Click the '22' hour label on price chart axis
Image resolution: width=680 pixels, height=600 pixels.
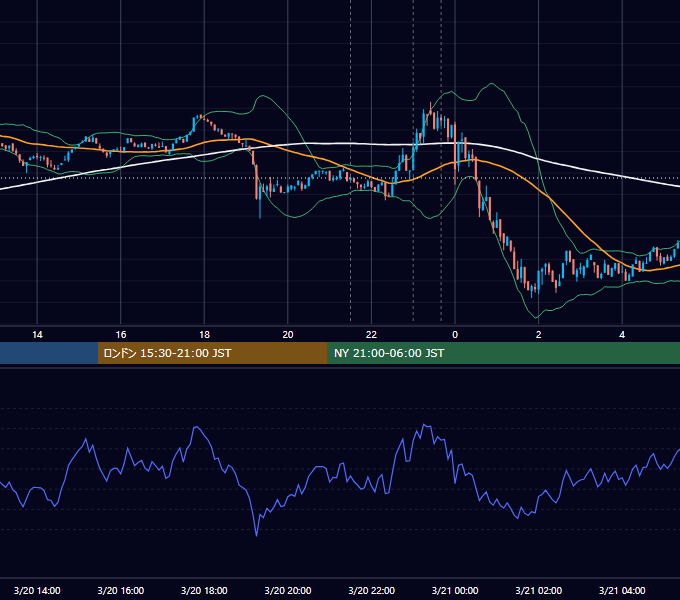[371, 335]
